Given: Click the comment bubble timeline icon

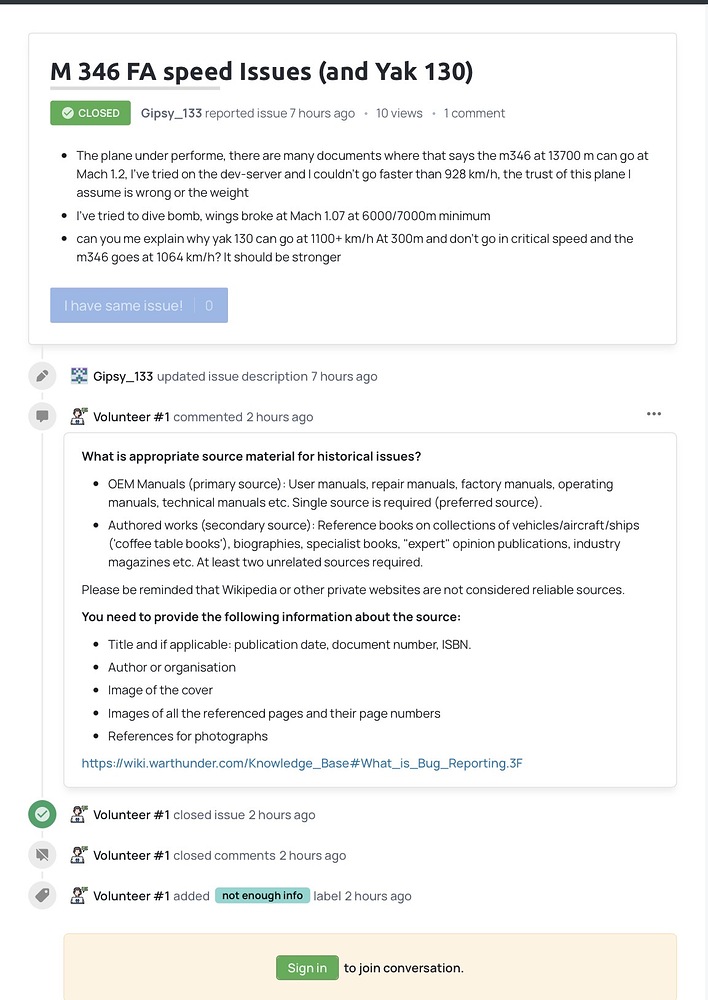Looking at the screenshot, I should (x=42, y=416).
